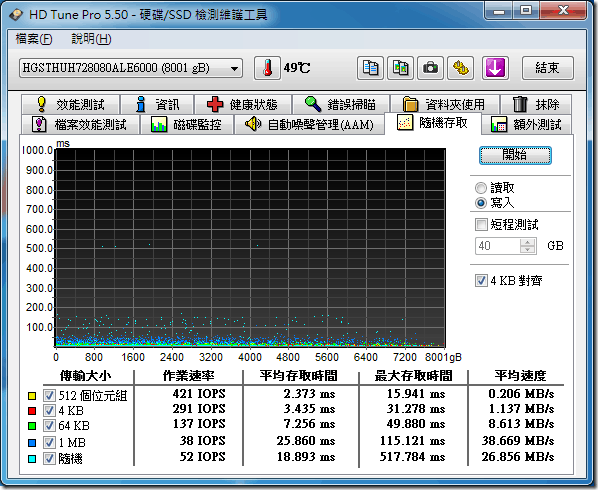Copy info to clipboard icon
Image resolution: width=598 pixels, height=490 pixels.
click(370, 68)
